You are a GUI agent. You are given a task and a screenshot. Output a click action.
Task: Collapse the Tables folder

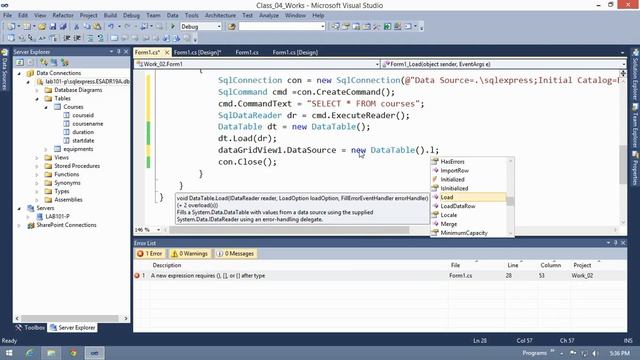click(37, 99)
